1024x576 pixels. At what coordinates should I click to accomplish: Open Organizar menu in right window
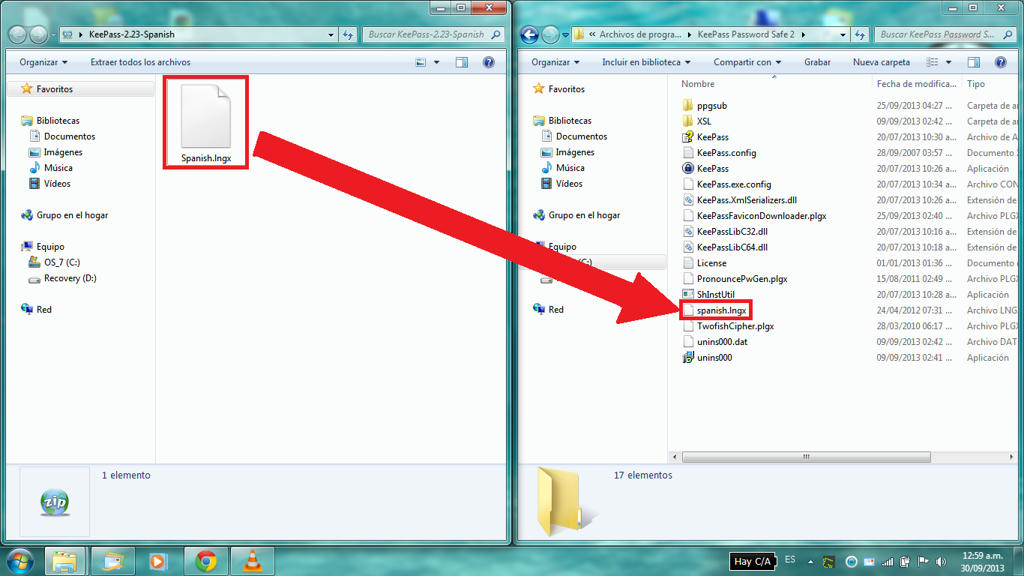click(555, 62)
